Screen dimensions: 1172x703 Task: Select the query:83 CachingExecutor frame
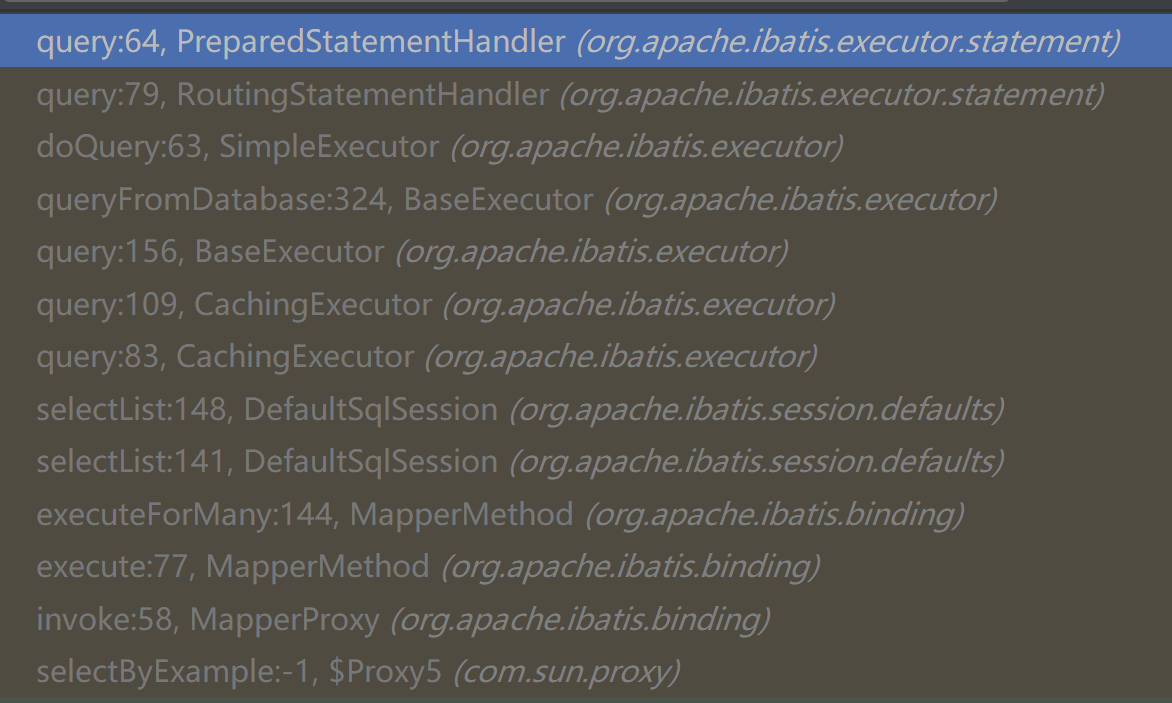pyautogui.click(x=225, y=356)
